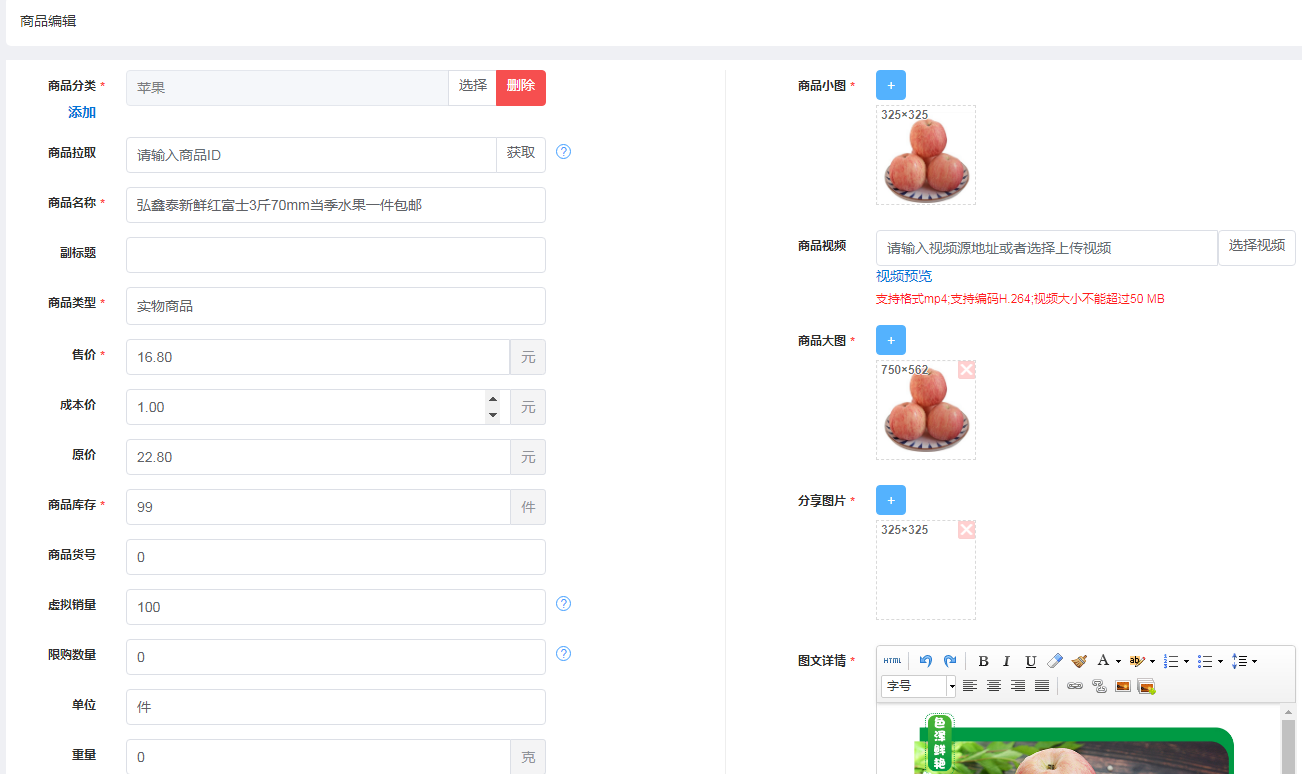This screenshot has height=774, width=1302.
Task: Click the 商品大图 apple thumbnail
Action: 926,410
